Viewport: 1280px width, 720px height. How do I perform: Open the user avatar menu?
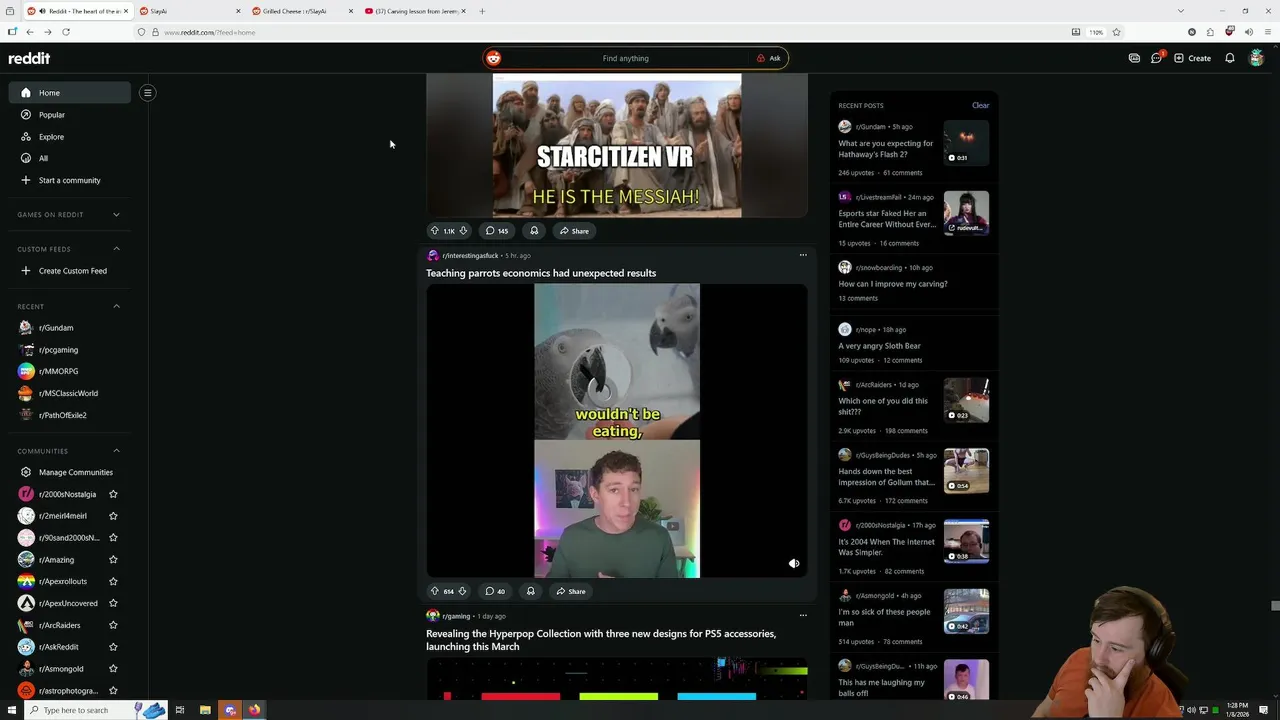[x=1257, y=58]
